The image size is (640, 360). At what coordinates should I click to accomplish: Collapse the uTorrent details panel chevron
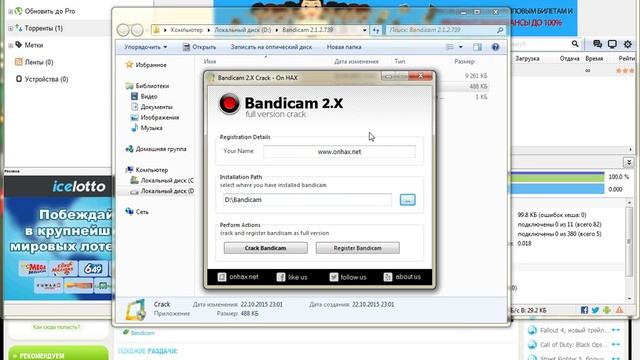click(629, 162)
